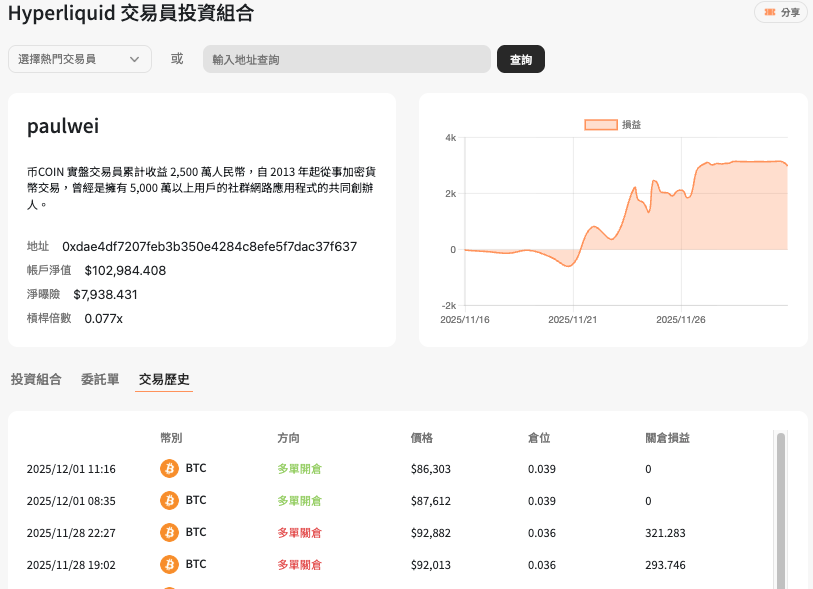813x589 pixels.
Task: Click BTC coin icon in 22:27 row
Action: pos(170,533)
